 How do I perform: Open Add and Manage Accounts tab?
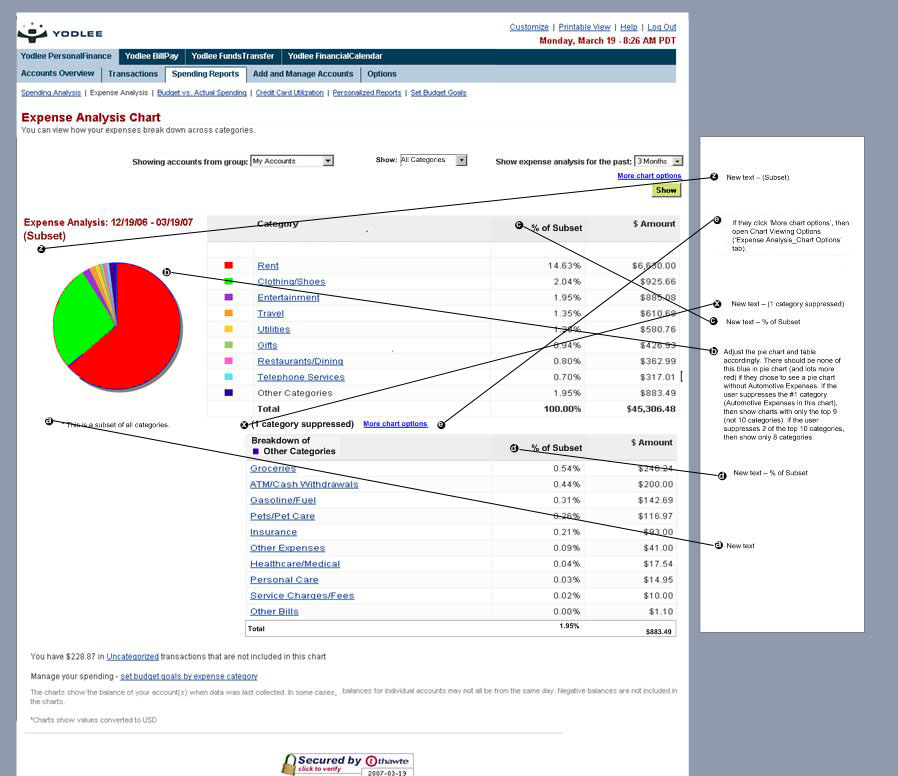(303, 74)
